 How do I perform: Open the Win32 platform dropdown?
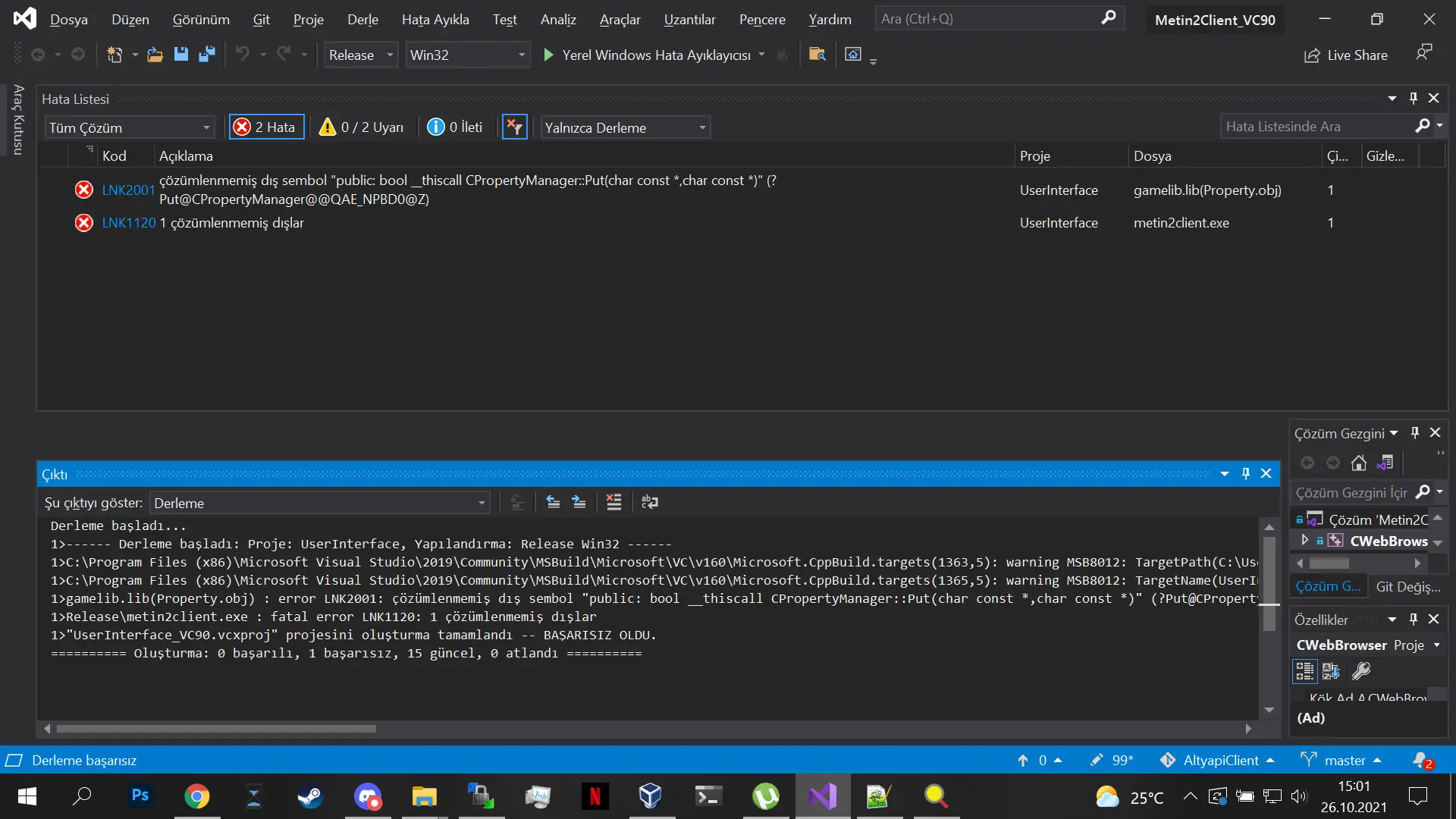pyautogui.click(x=467, y=55)
